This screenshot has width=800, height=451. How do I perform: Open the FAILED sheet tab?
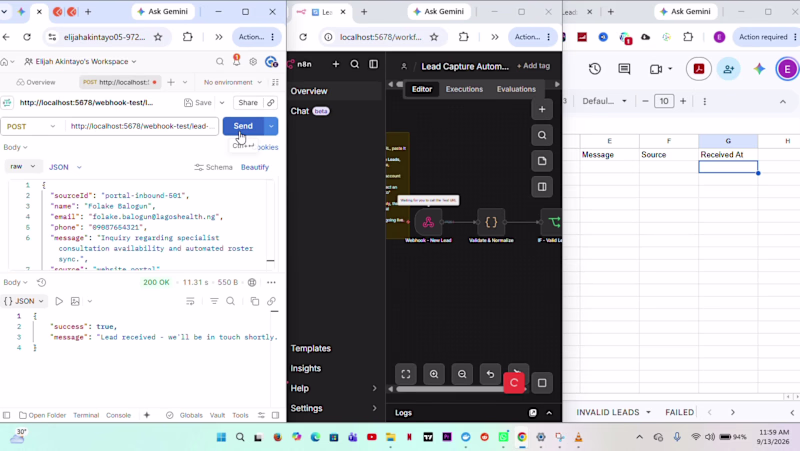click(x=680, y=412)
